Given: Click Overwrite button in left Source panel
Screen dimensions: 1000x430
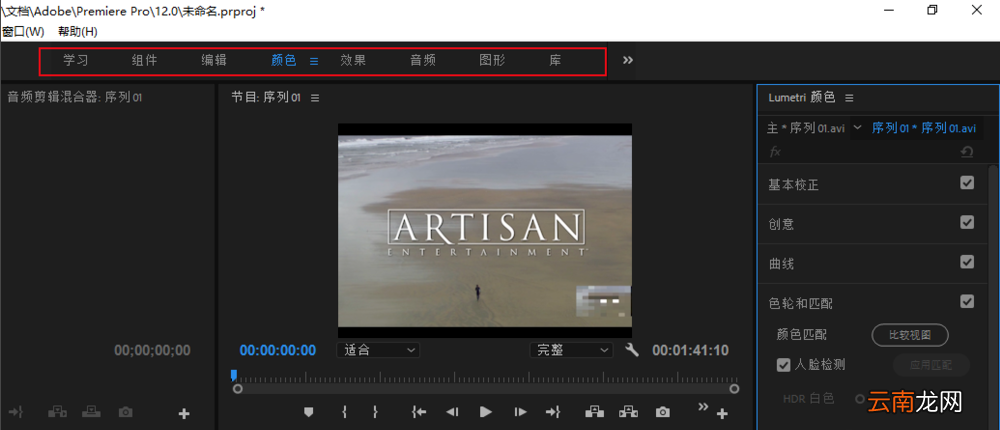Looking at the screenshot, I should [91, 412].
